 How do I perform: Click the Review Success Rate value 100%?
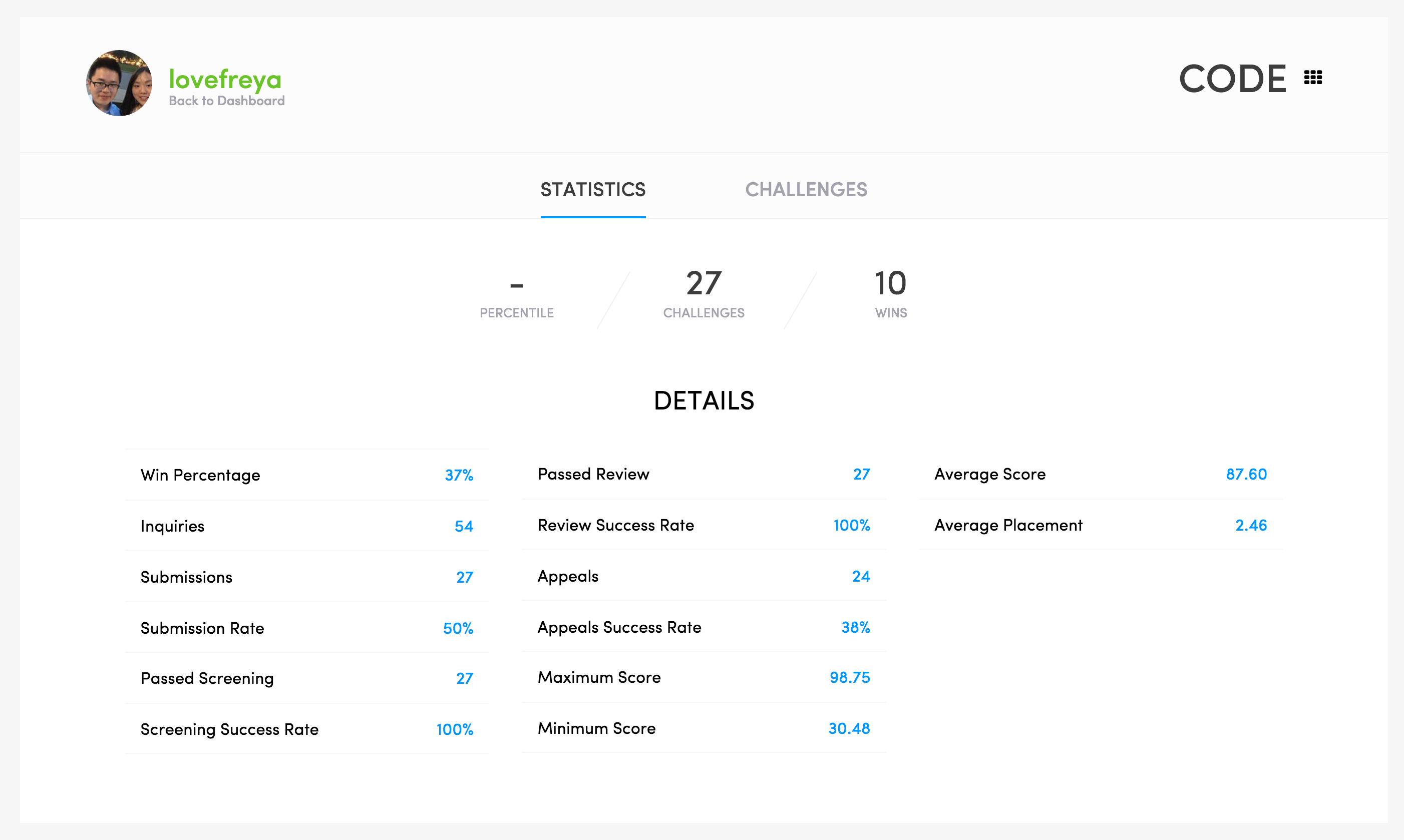[851, 525]
